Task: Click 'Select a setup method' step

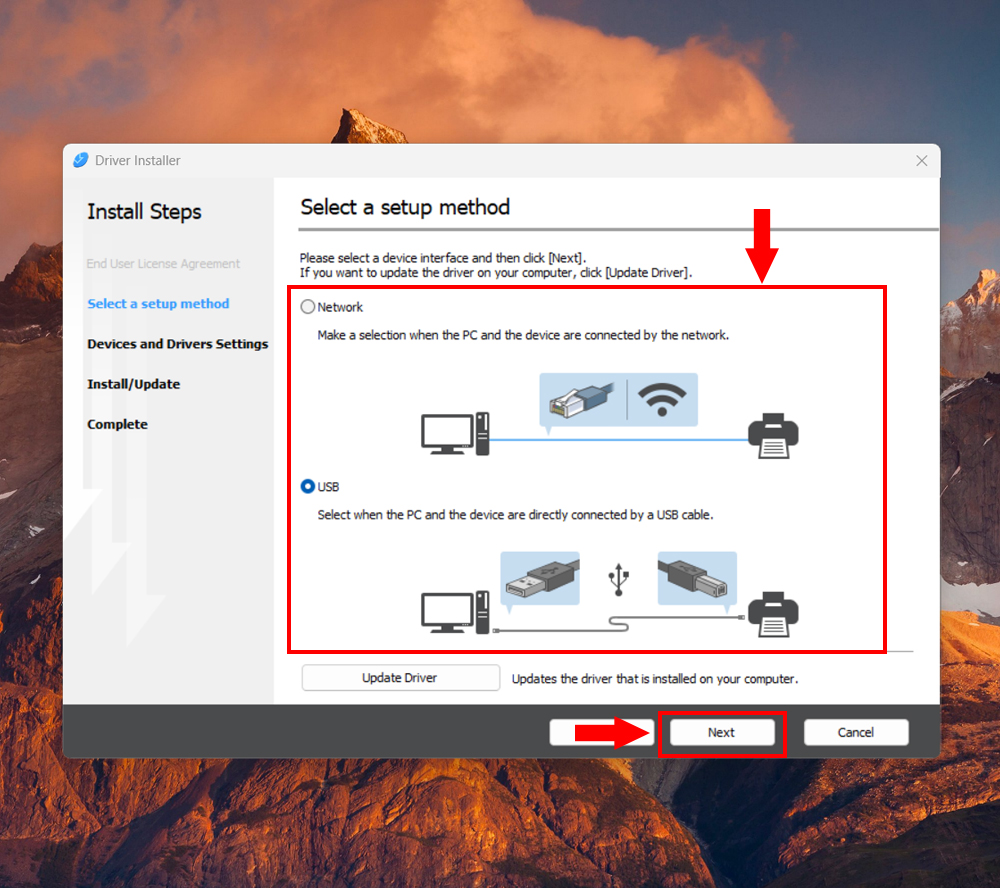Action: coord(158,304)
